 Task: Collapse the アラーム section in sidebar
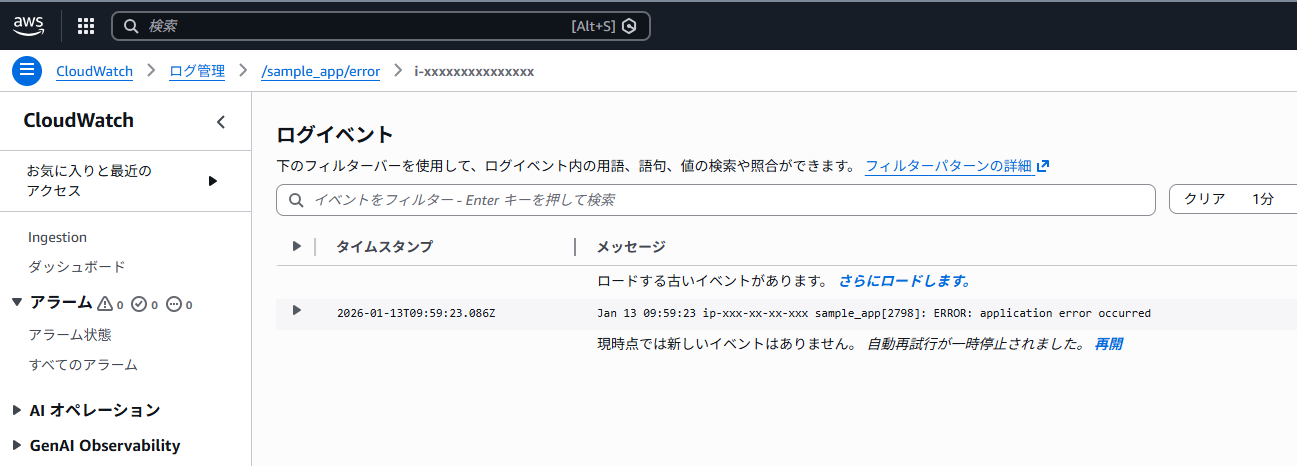pos(16,302)
